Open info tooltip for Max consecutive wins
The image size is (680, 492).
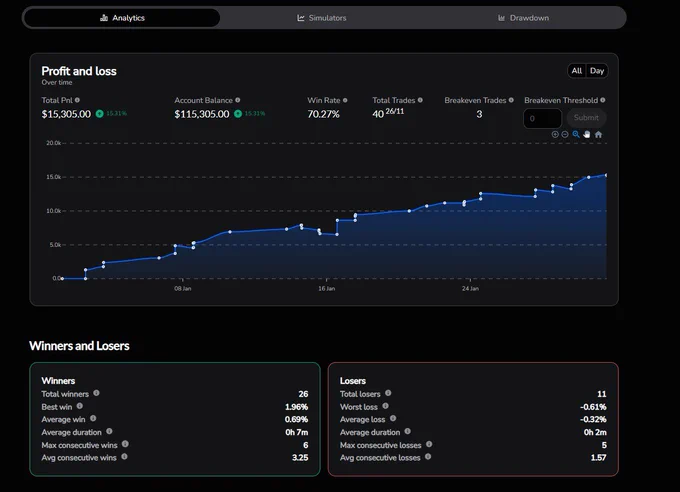pyautogui.click(x=125, y=444)
